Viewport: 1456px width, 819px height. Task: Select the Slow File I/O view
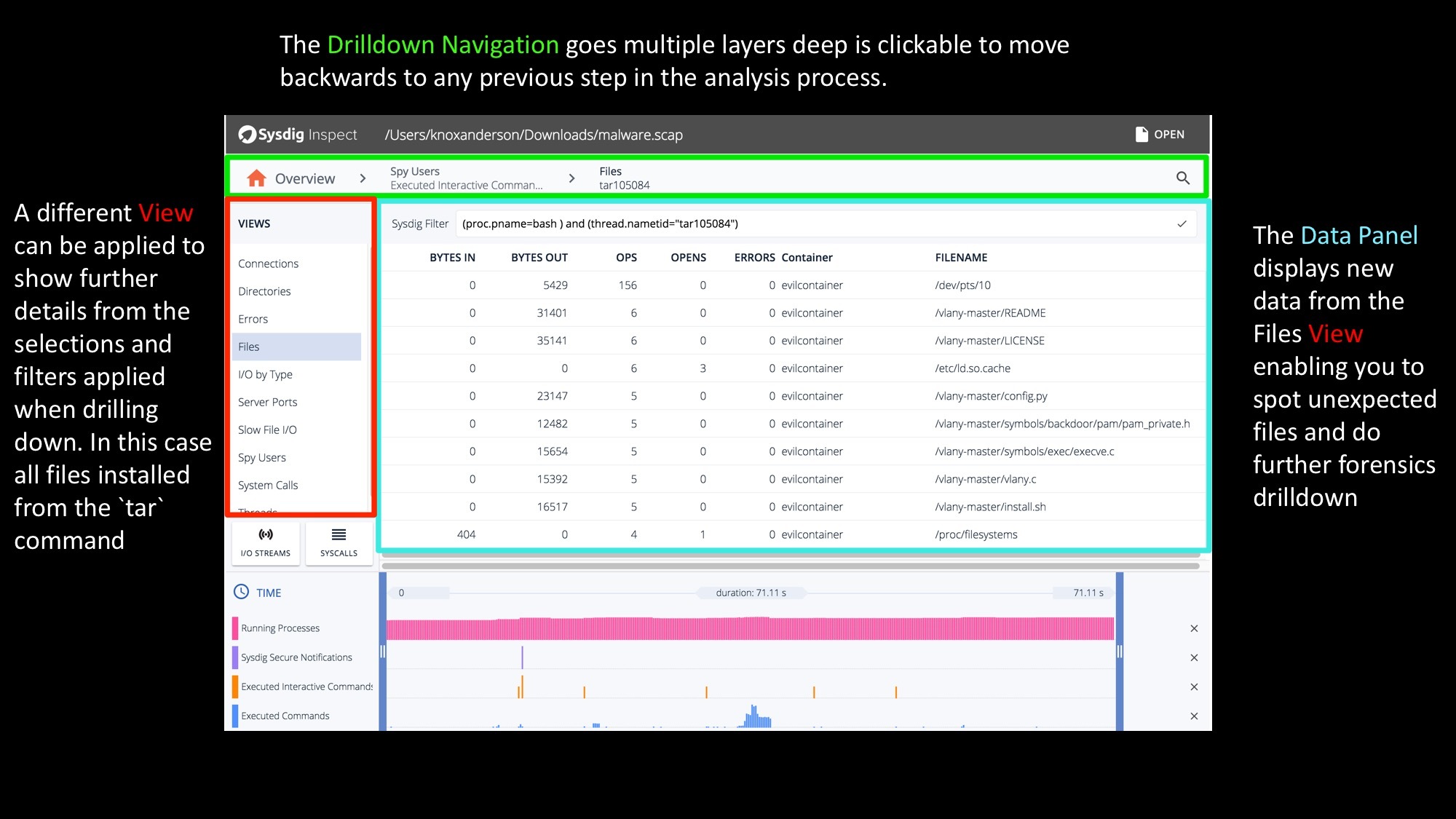296,430
